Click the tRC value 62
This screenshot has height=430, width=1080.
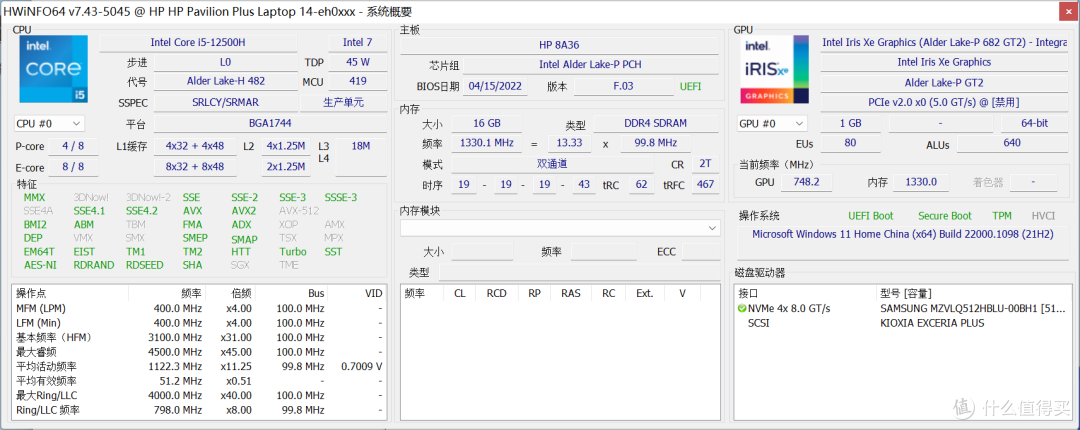click(641, 185)
